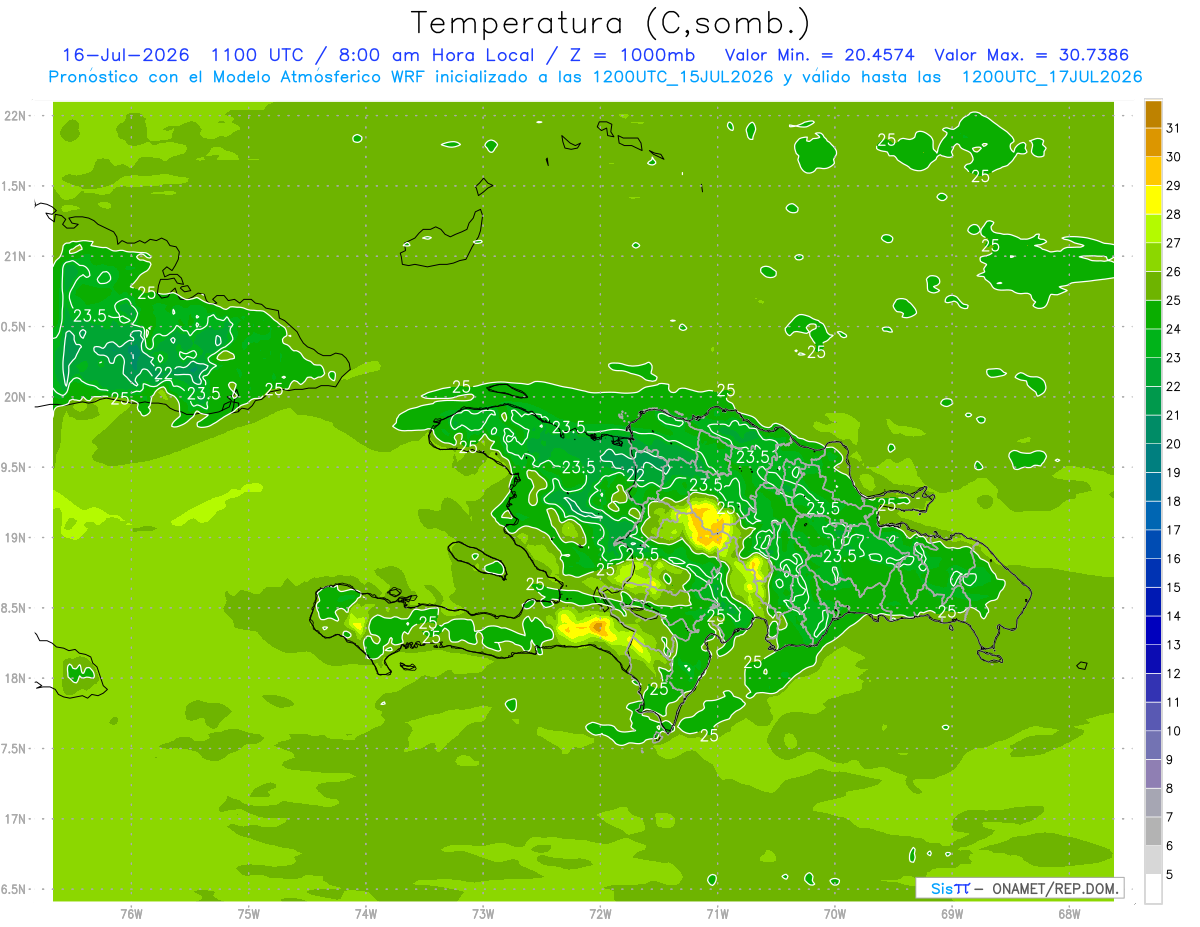The width and height of the screenshot is (1200, 927).
Task: Click longitude axis label "76W"
Action: click(x=131, y=914)
